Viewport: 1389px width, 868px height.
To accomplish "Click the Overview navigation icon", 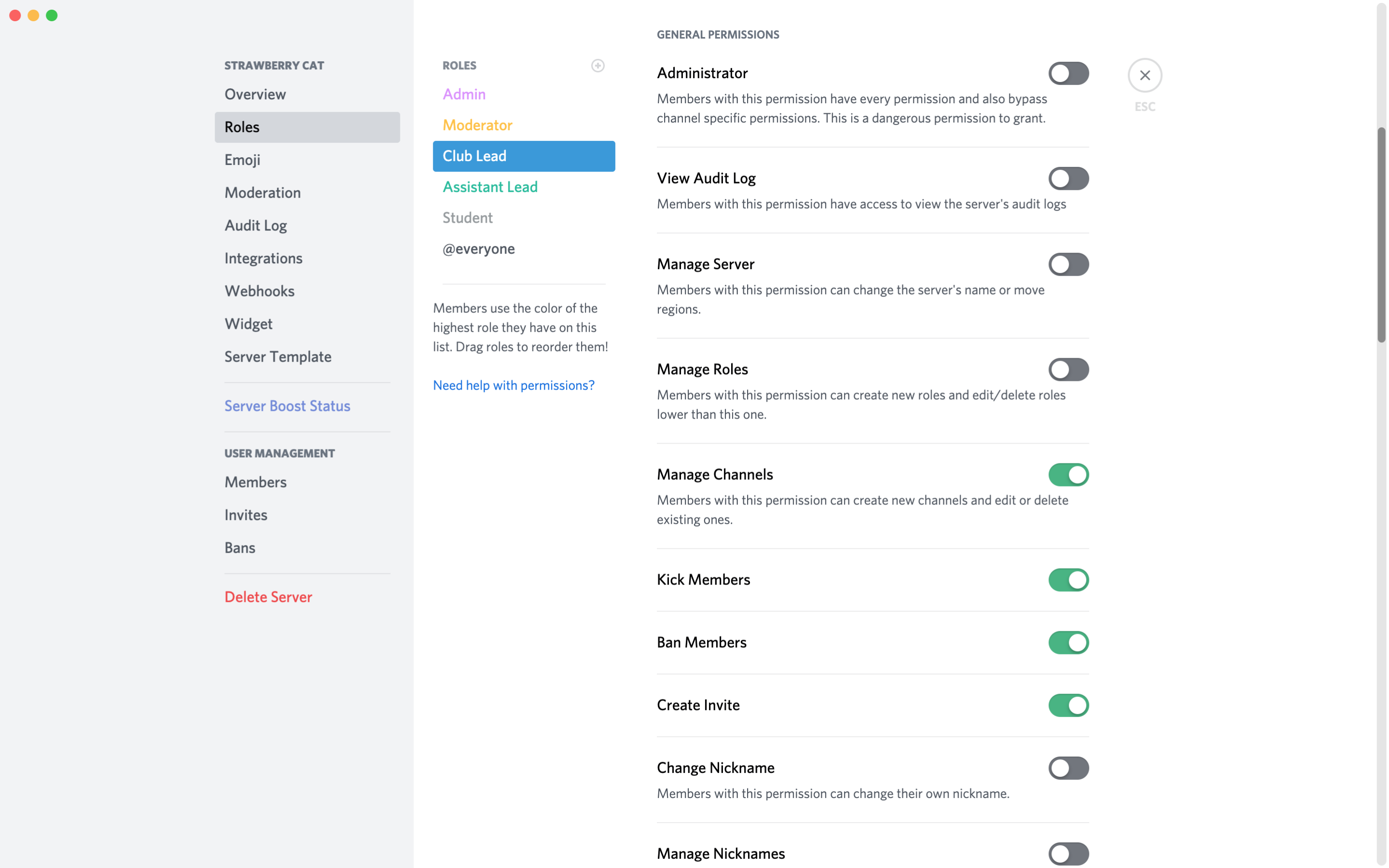I will pyautogui.click(x=256, y=94).
